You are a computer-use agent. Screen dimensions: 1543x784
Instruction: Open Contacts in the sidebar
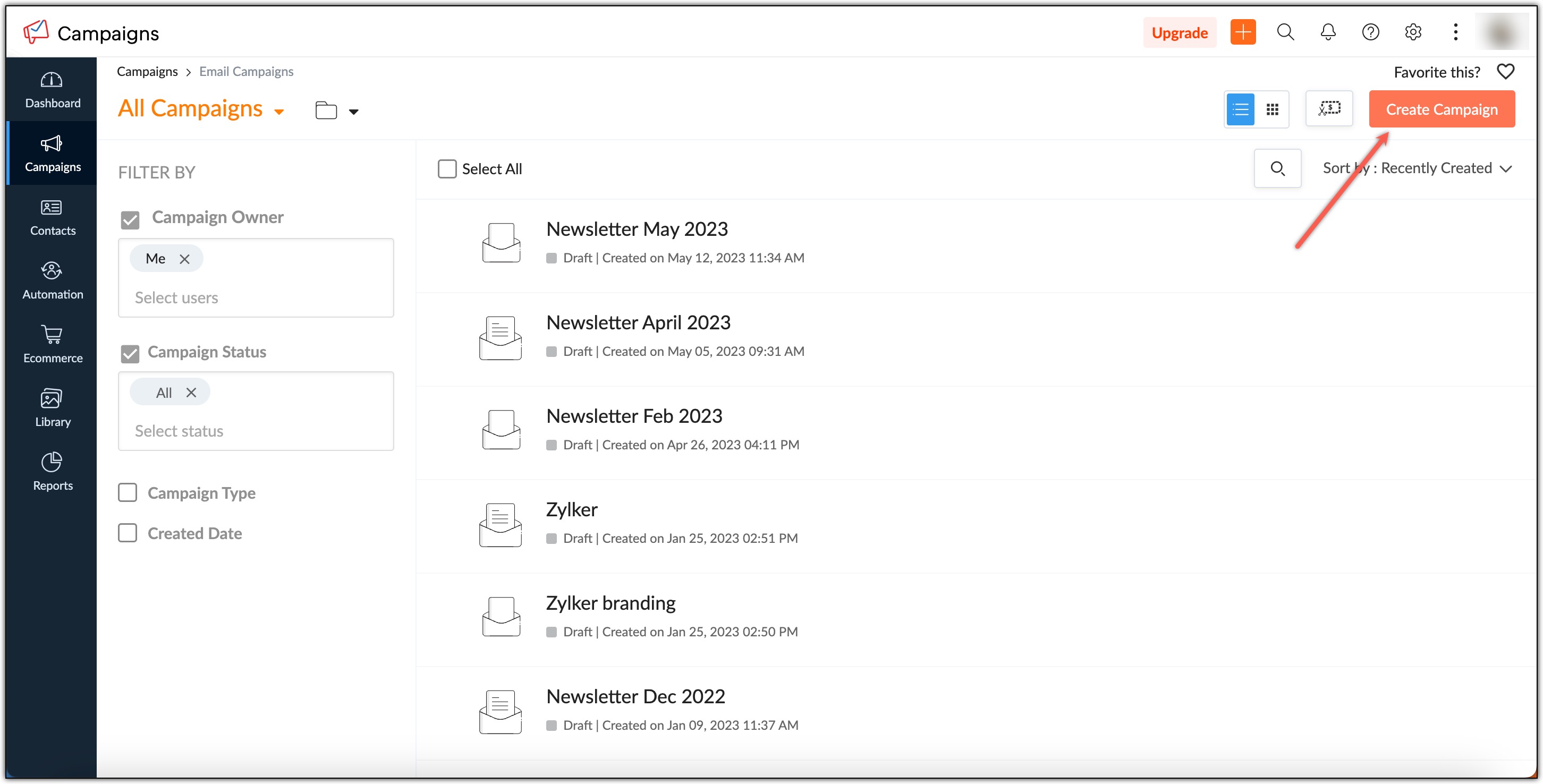52,216
